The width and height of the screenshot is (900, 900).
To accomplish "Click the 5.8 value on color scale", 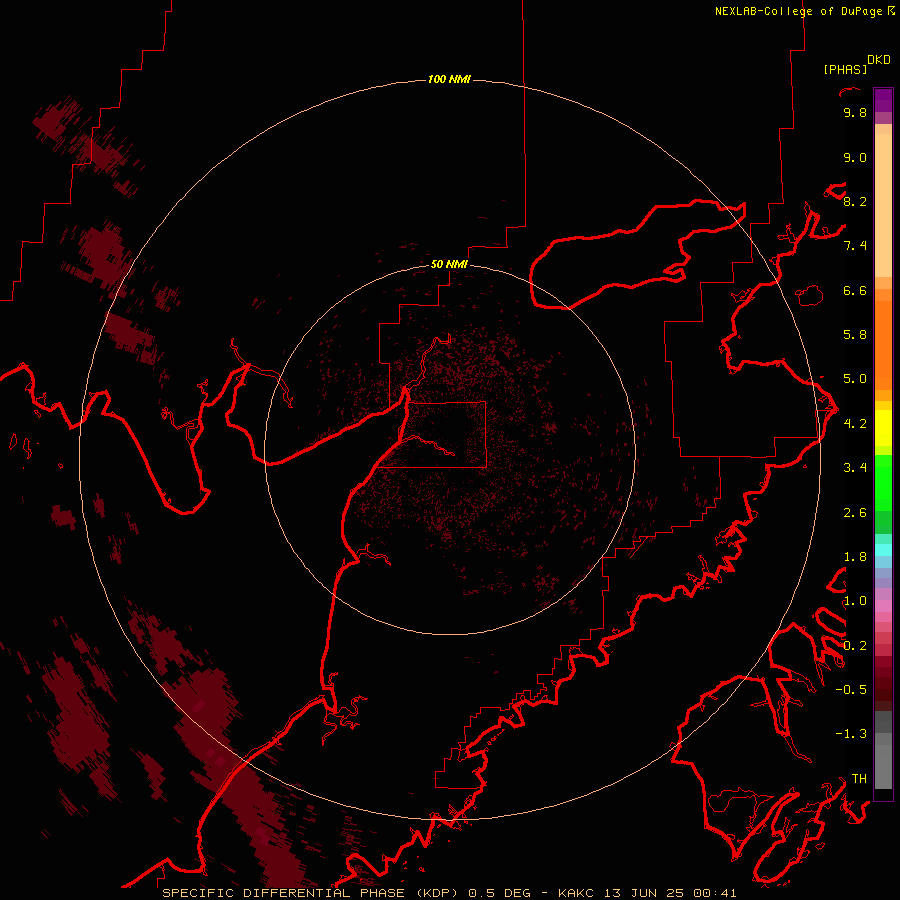I will click(855, 335).
